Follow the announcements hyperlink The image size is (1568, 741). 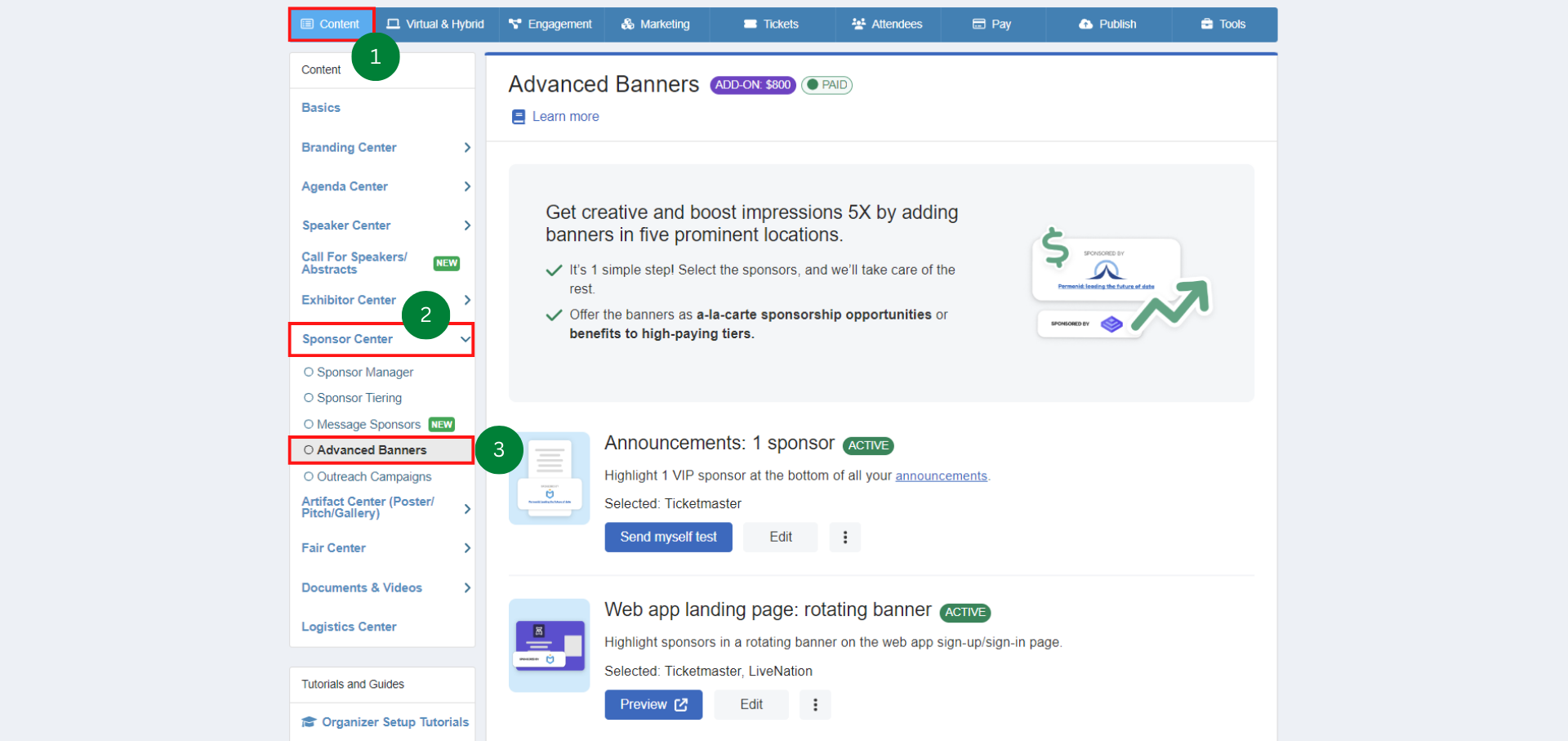coord(941,475)
